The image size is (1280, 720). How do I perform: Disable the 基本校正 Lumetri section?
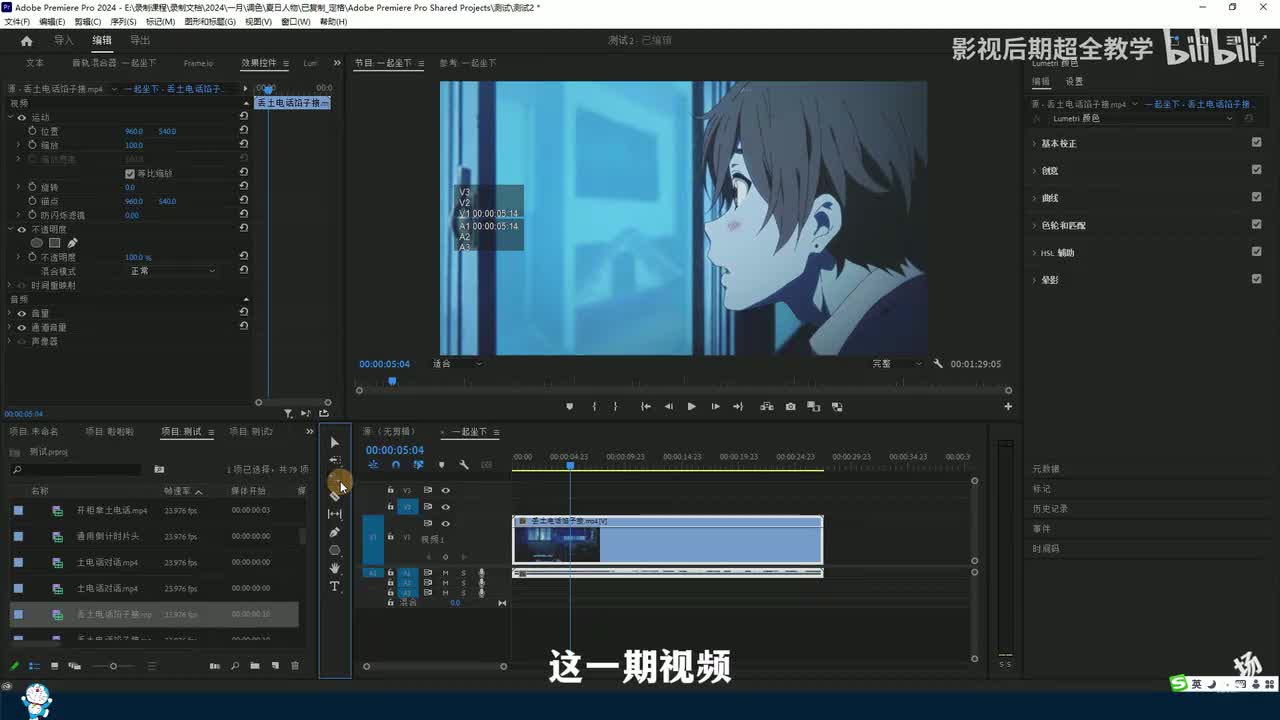[1256, 143]
